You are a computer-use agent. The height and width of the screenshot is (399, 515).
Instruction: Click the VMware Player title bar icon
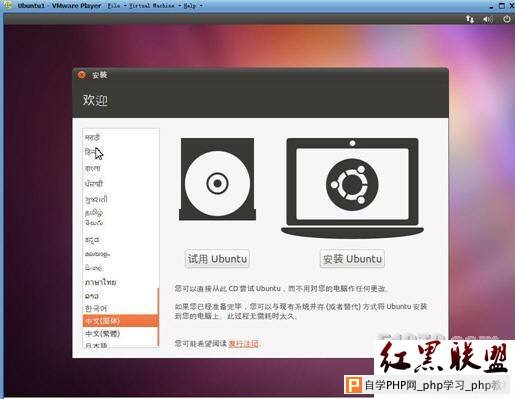click(8, 6)
